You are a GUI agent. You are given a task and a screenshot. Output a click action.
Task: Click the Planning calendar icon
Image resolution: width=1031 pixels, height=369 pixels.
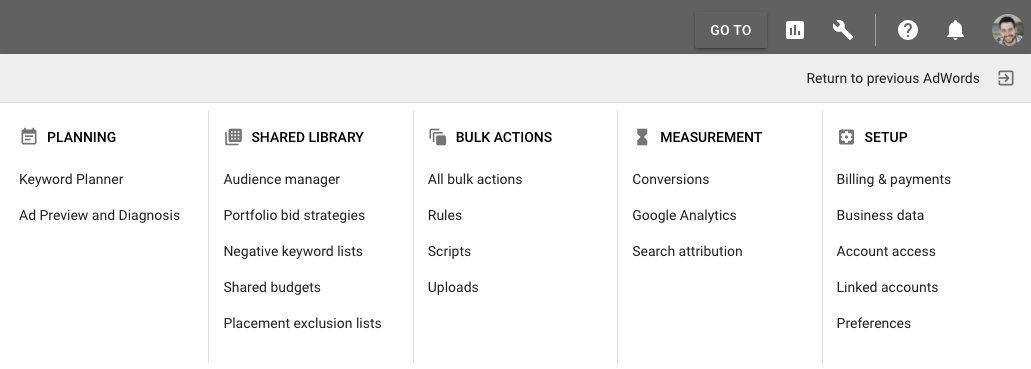pyautogui.click(x=28, y=137)
